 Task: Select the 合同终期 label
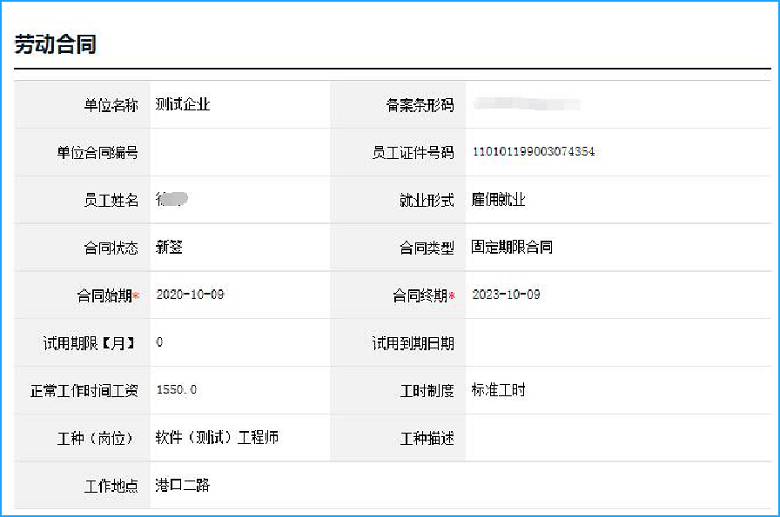(420, 296)
